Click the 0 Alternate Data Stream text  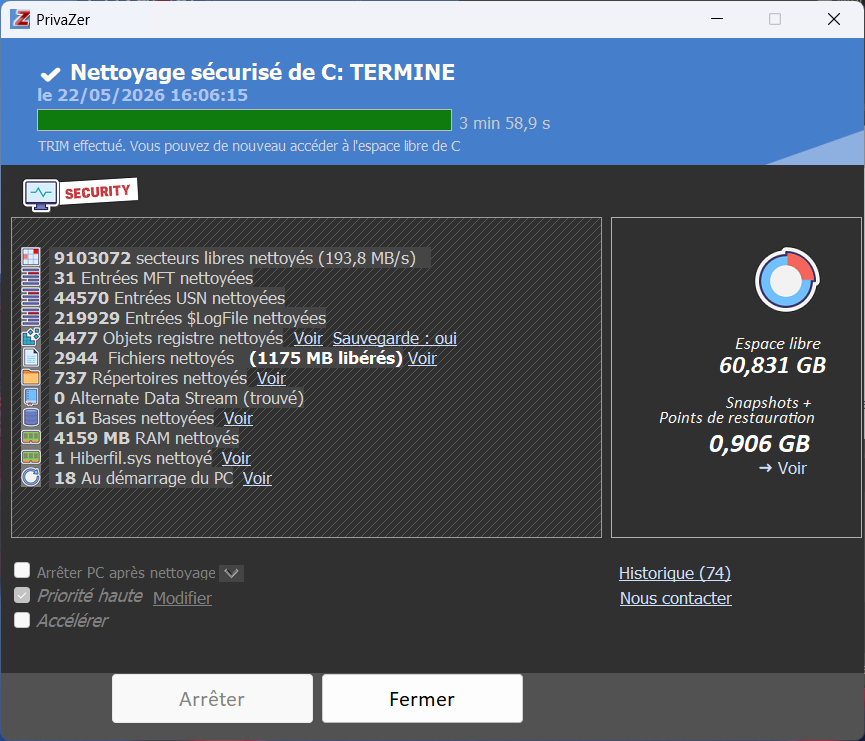[179, 398]
